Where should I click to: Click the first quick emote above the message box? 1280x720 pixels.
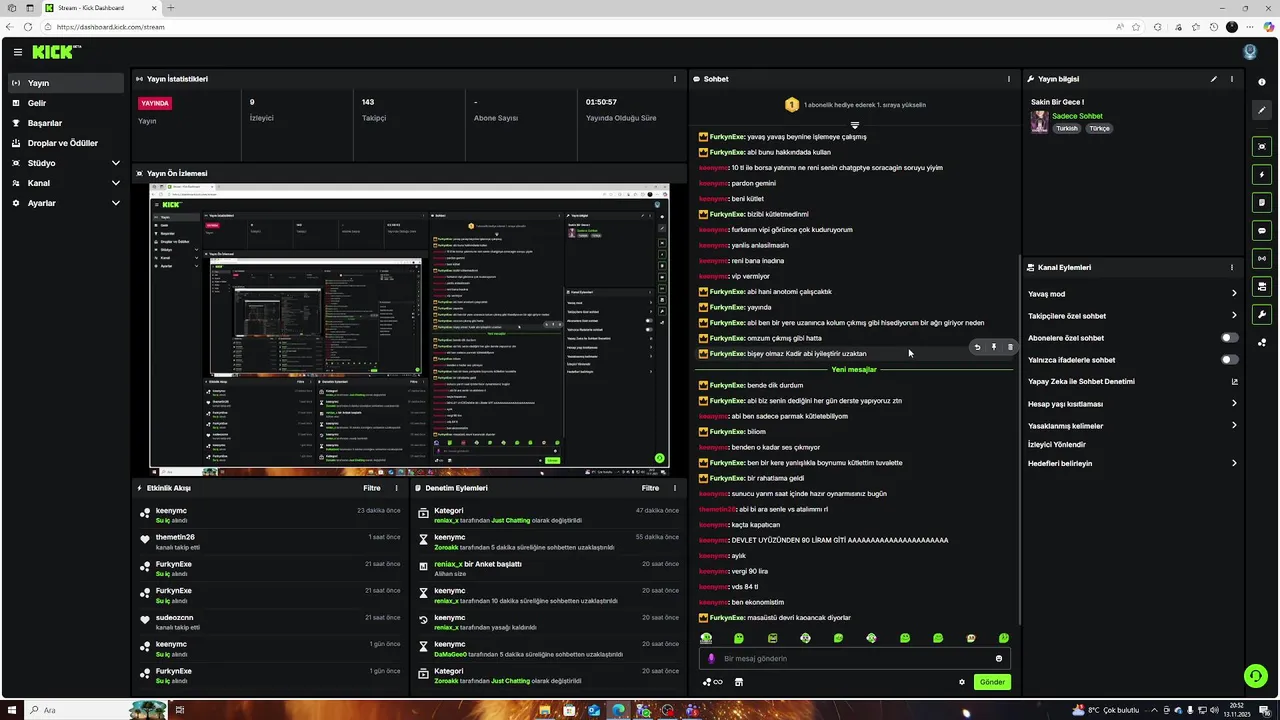[706, 638]
